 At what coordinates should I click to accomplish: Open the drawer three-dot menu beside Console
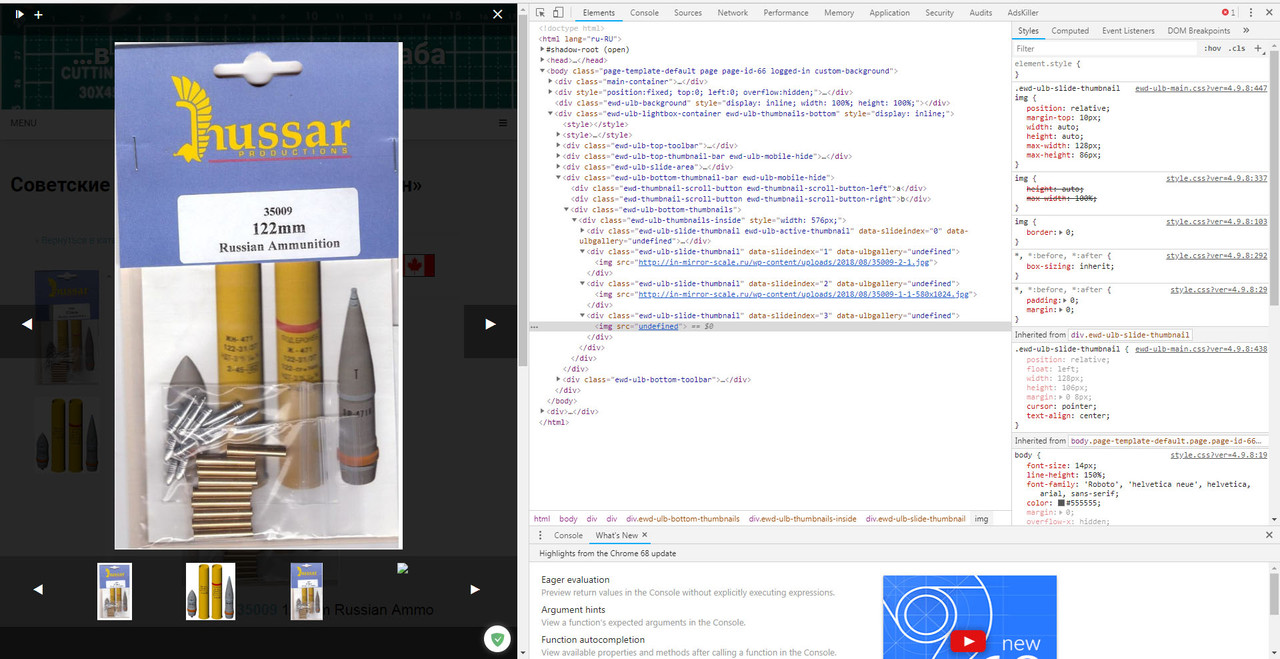tap(541, 535)
